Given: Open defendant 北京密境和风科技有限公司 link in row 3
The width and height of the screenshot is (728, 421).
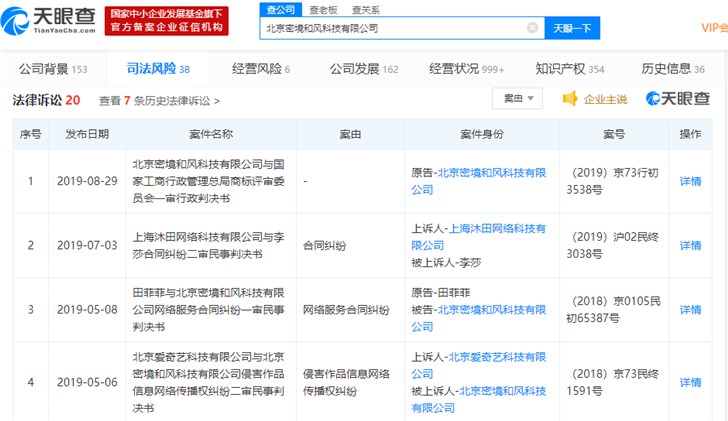Looking at the screenshot, I should point(479,318).
